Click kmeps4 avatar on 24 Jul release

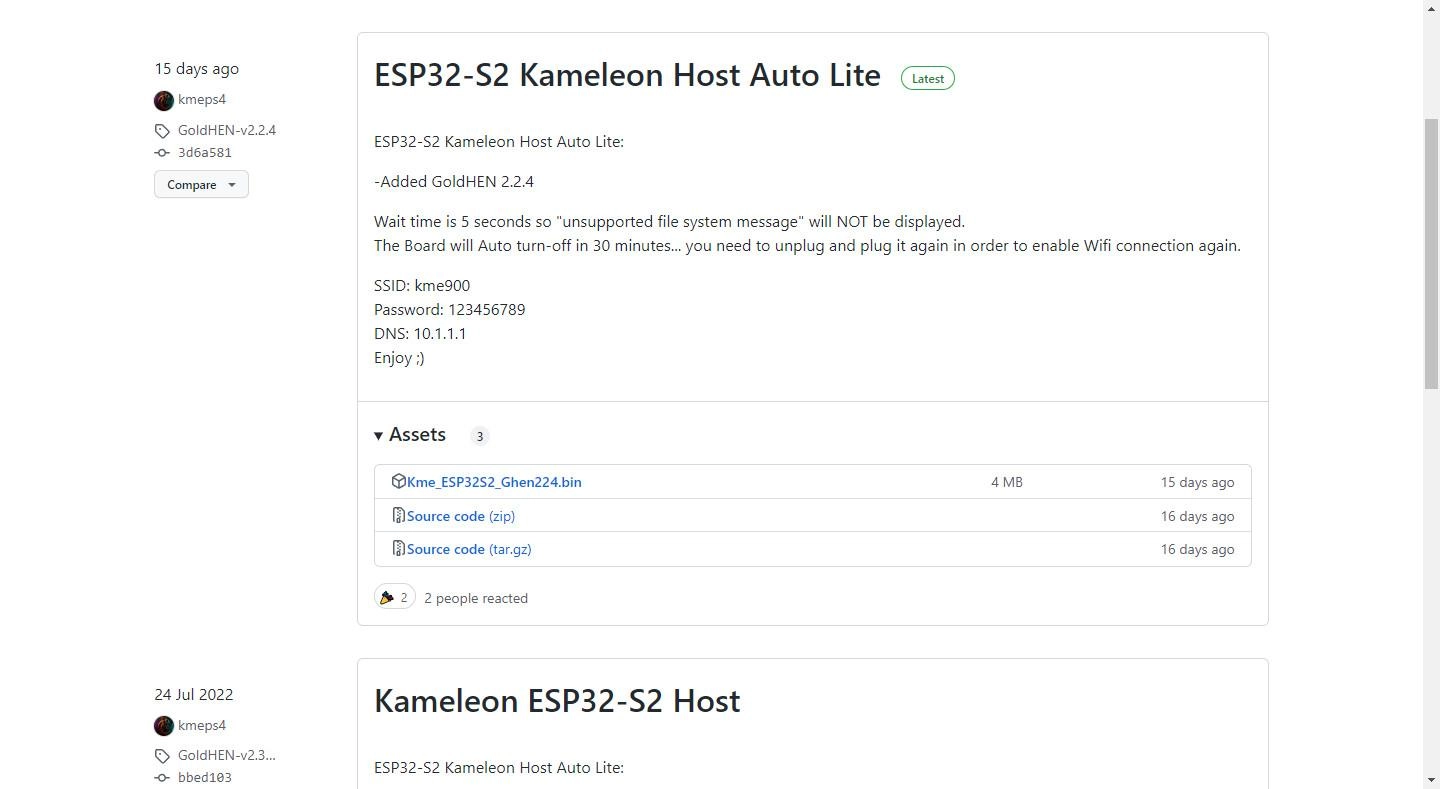point(164,726)
